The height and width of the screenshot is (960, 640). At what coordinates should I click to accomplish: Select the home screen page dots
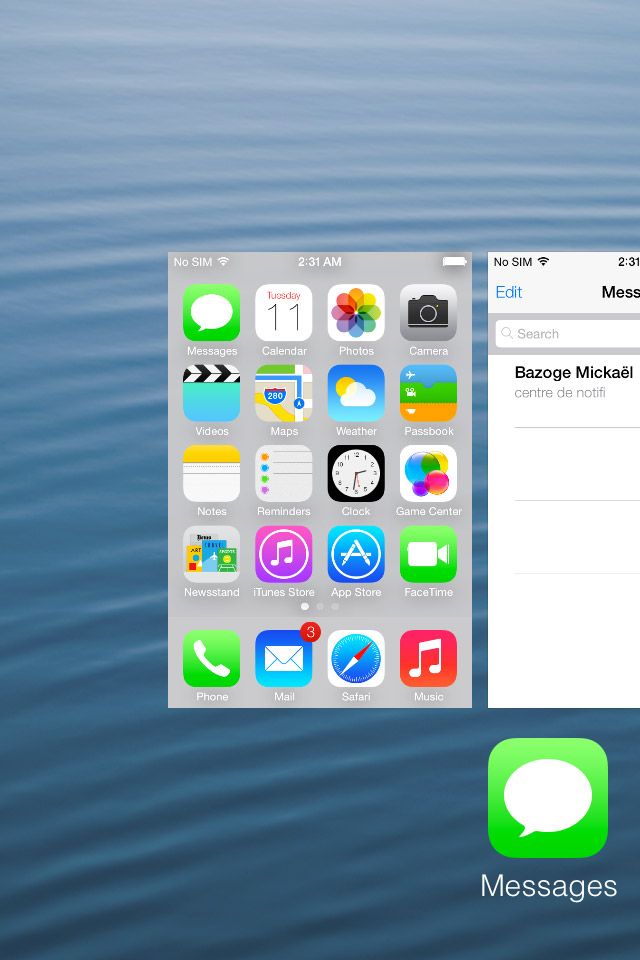tap(320, 606)
